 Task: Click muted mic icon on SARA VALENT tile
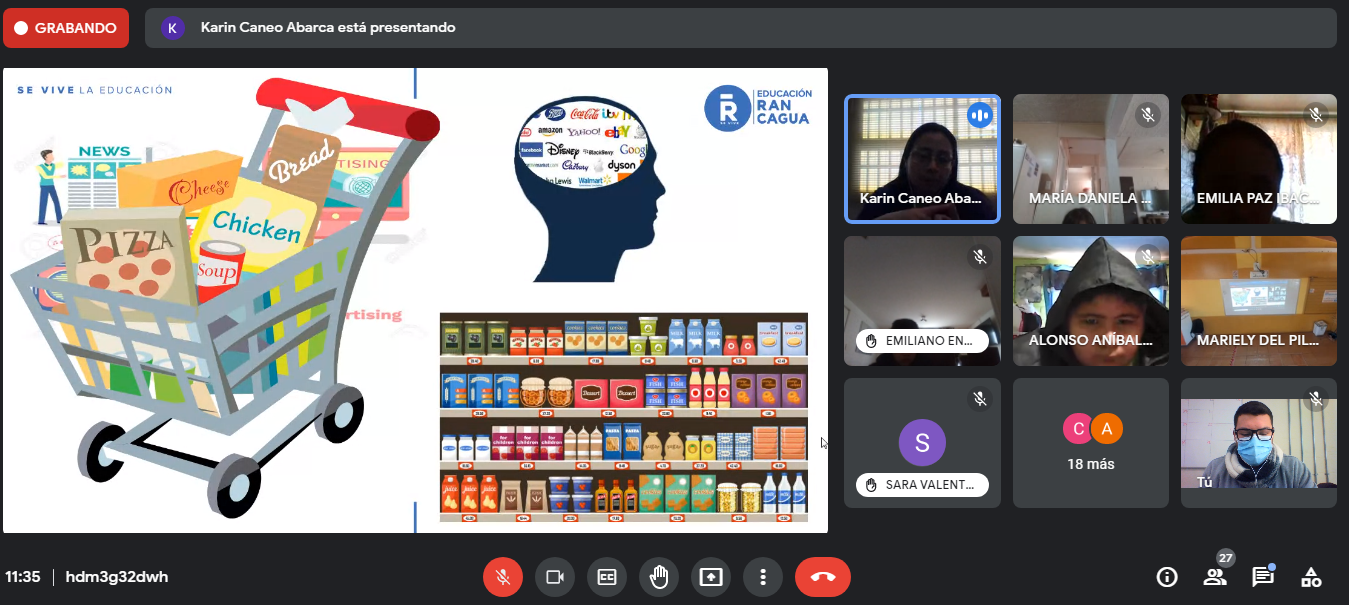point(980,399)
